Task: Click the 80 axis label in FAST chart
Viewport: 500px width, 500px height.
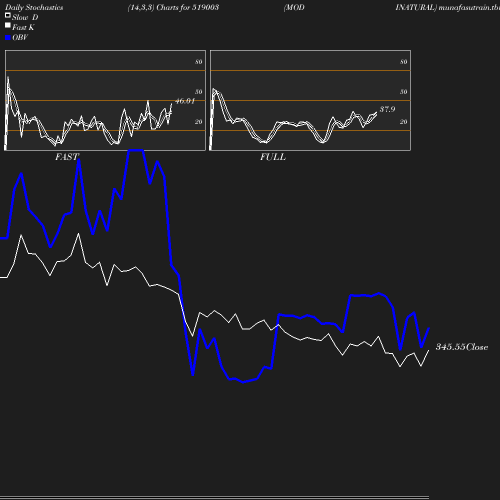Action: click(199, 62)
